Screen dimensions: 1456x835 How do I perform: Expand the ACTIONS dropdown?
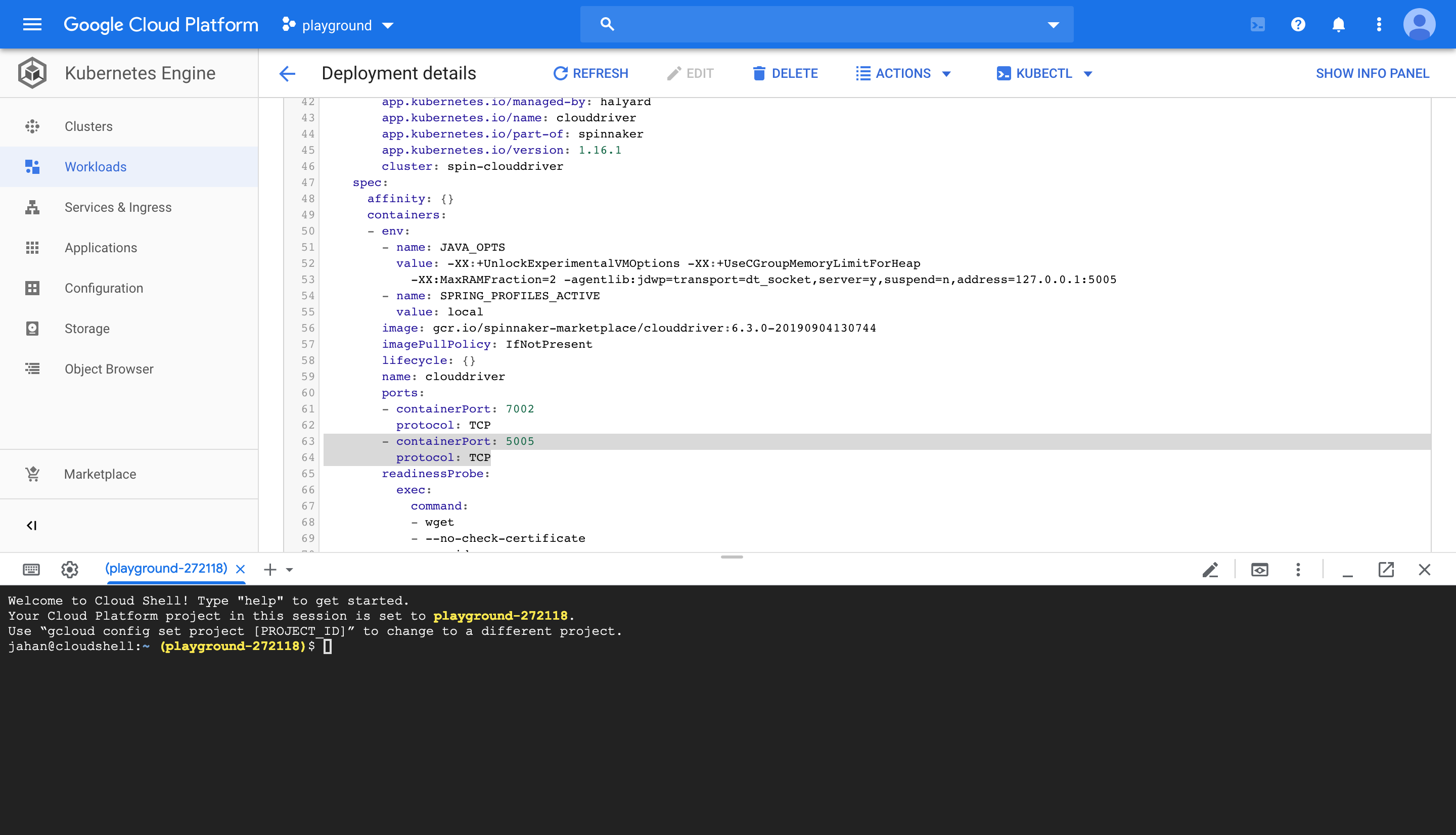click(x=904, y=73)
